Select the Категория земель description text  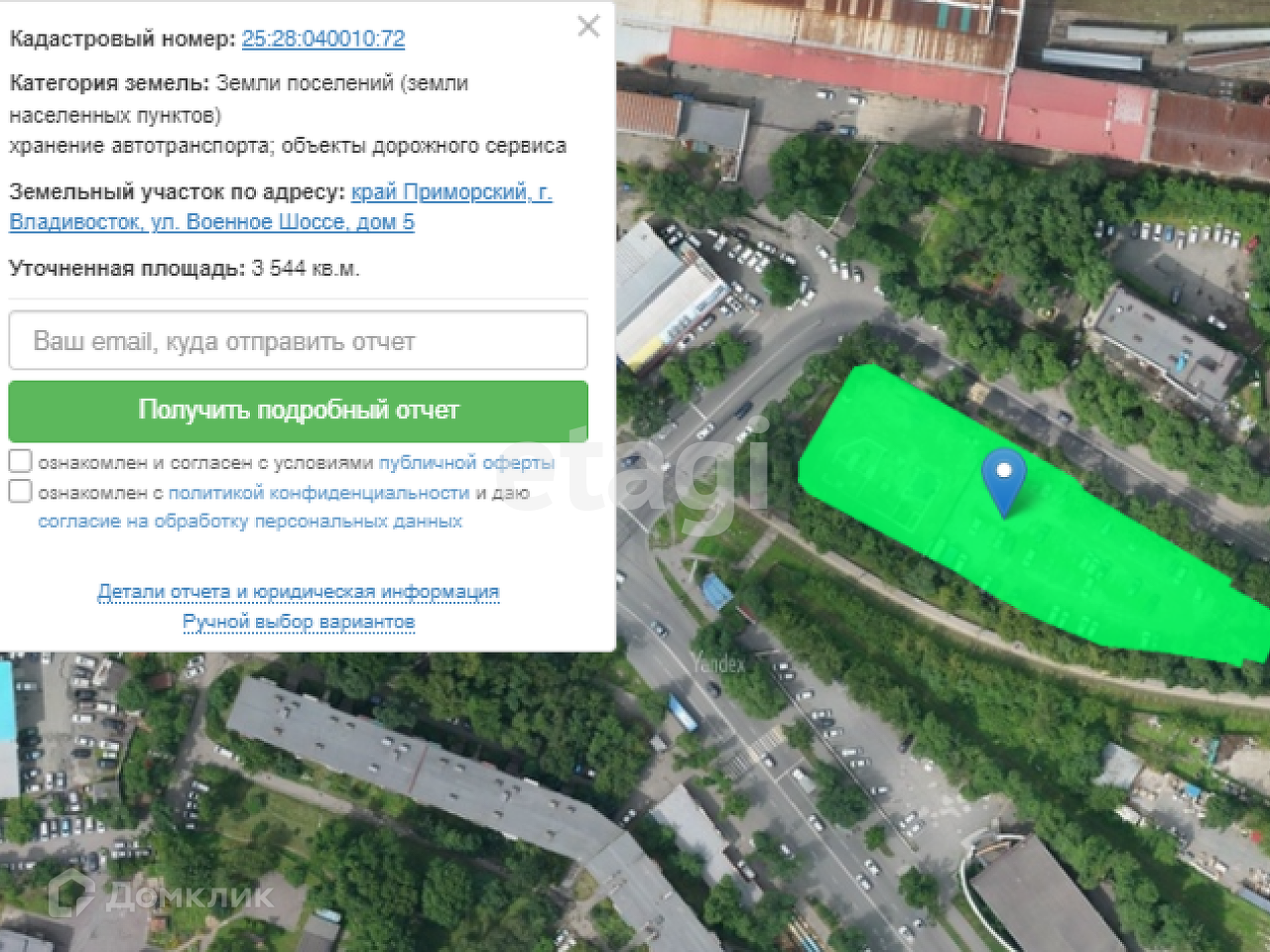coord(239,99)
